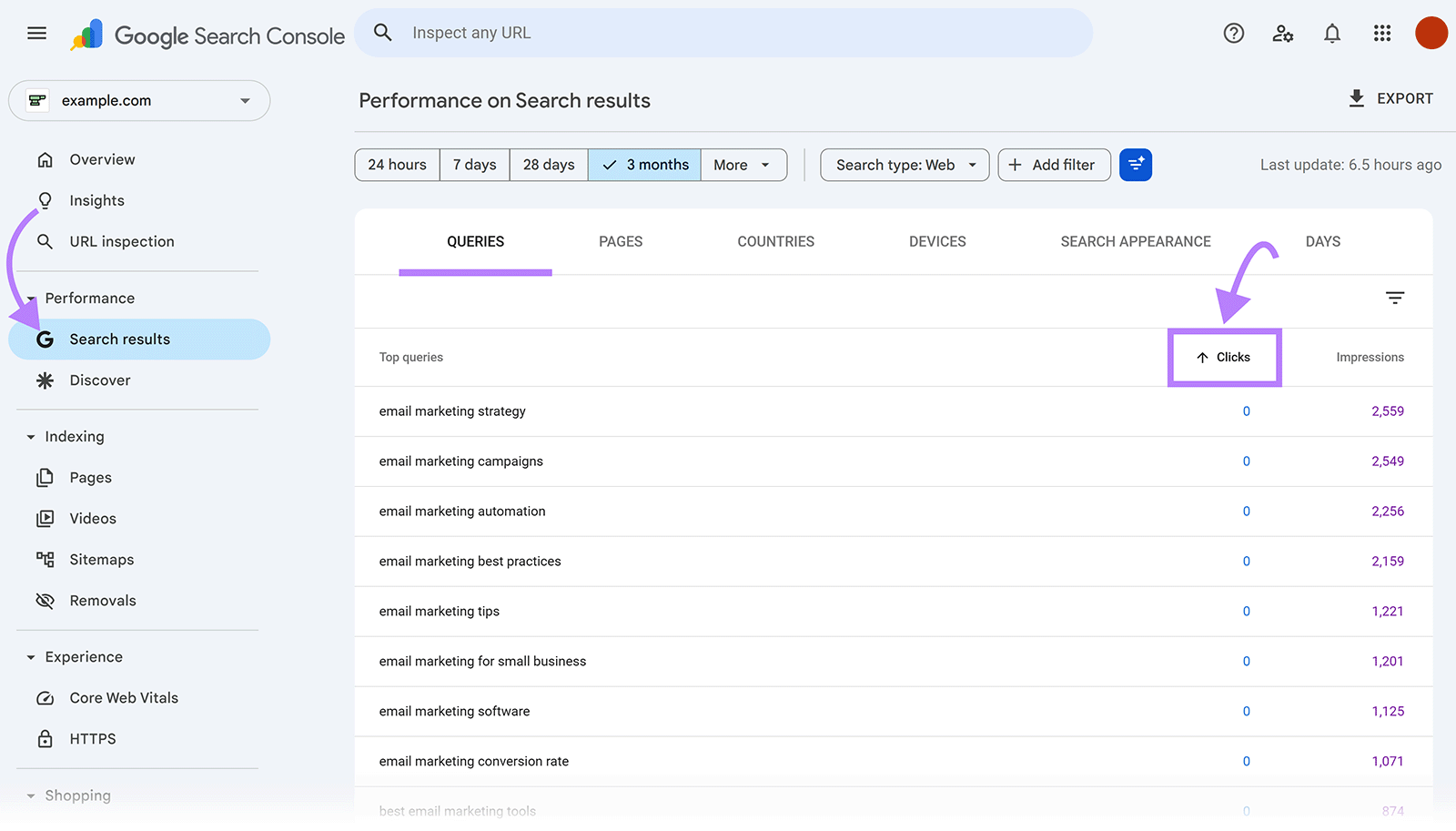Click the notifications bell icon
The height and width of the screenshot is (831, 1456).
coord(1332,33)
